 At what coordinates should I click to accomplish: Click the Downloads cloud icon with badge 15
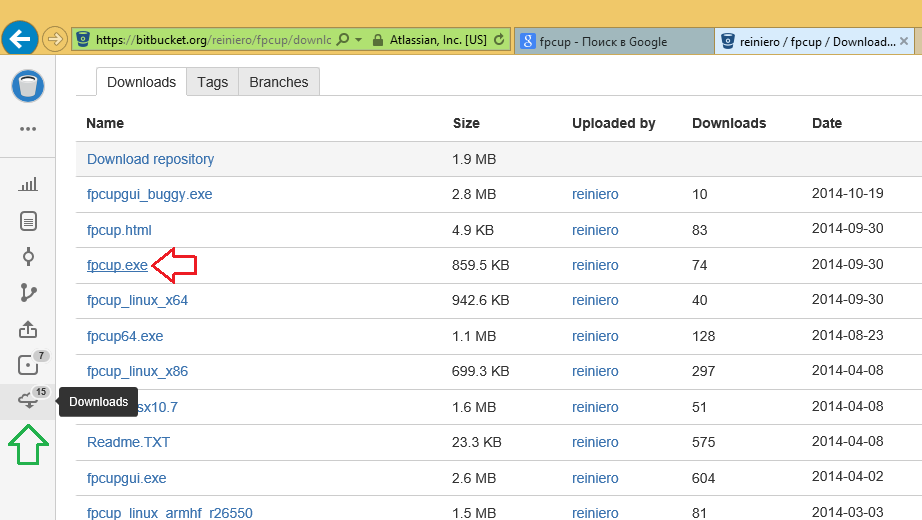point(28,402)
